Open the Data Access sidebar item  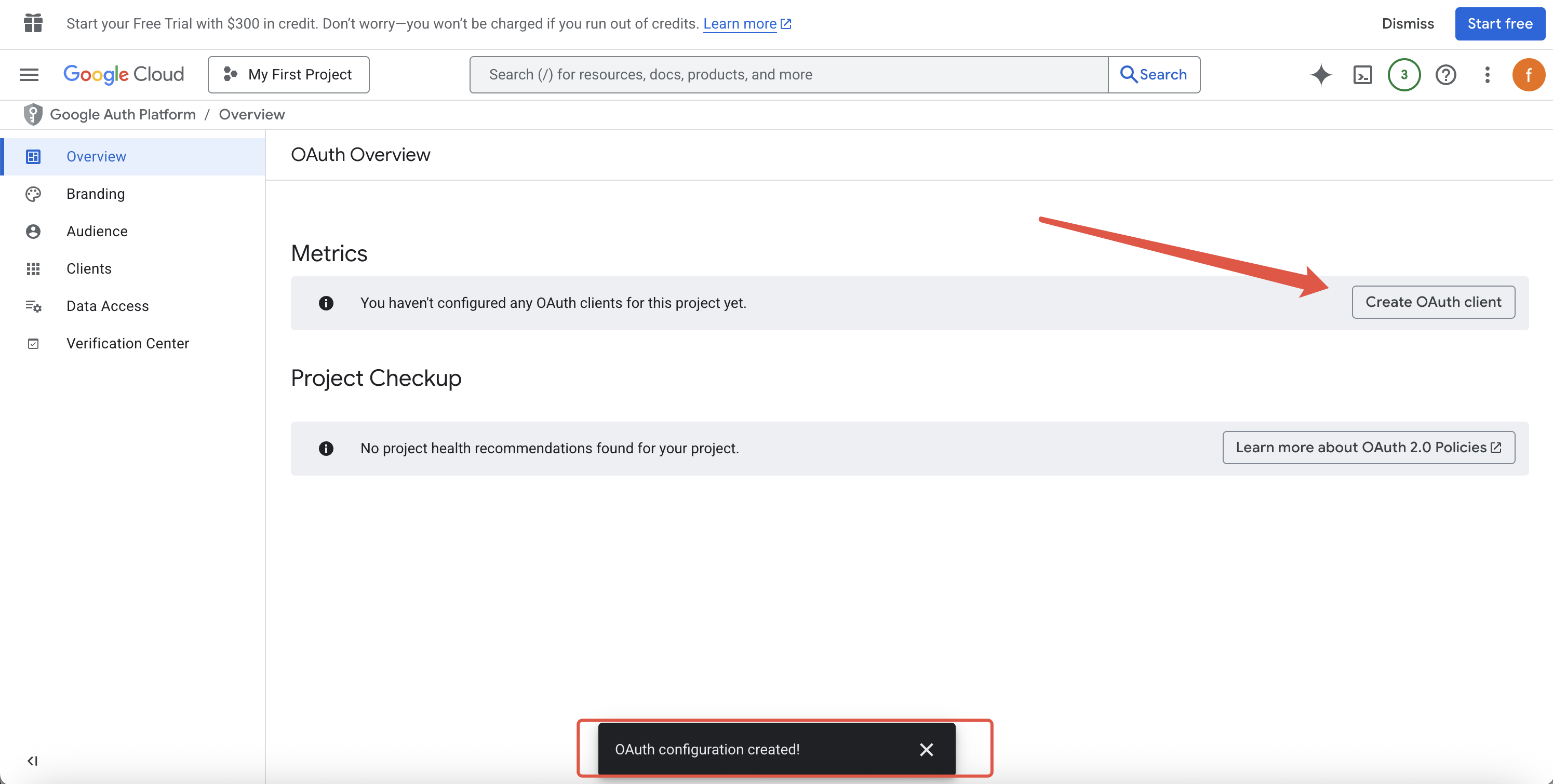pos(132,306)
